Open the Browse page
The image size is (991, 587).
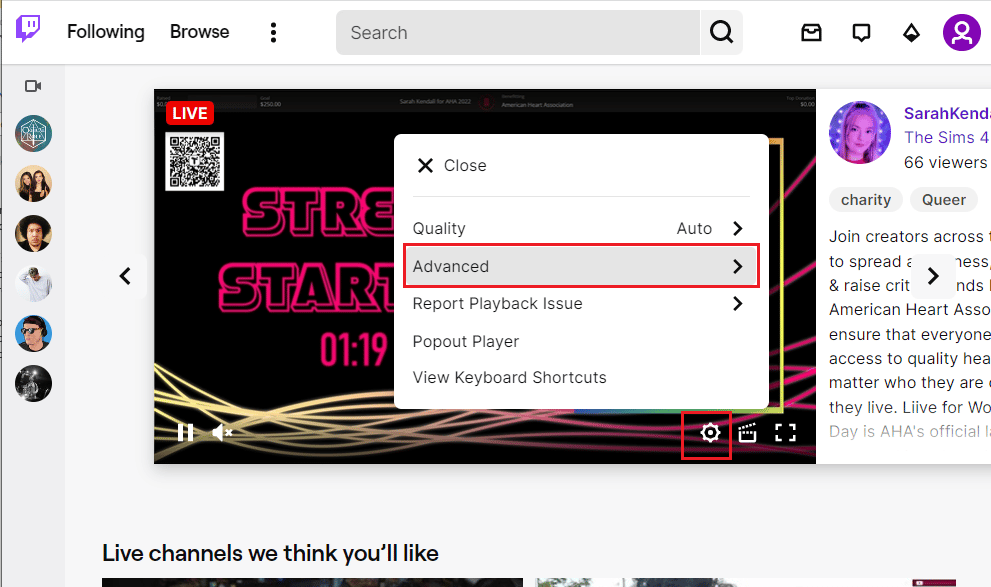click(200, 32)
